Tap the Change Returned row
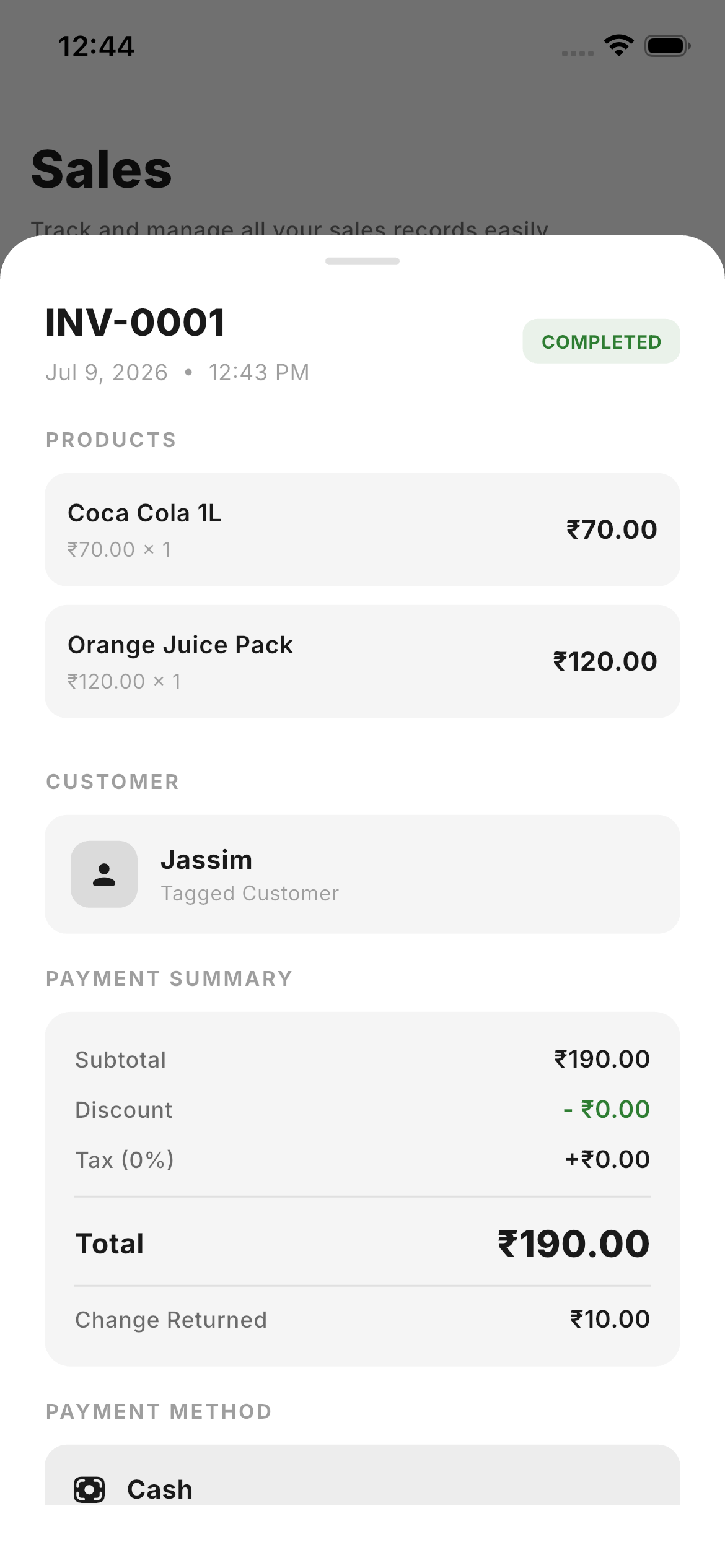725x1568 pixels. tap(362, 1320)
